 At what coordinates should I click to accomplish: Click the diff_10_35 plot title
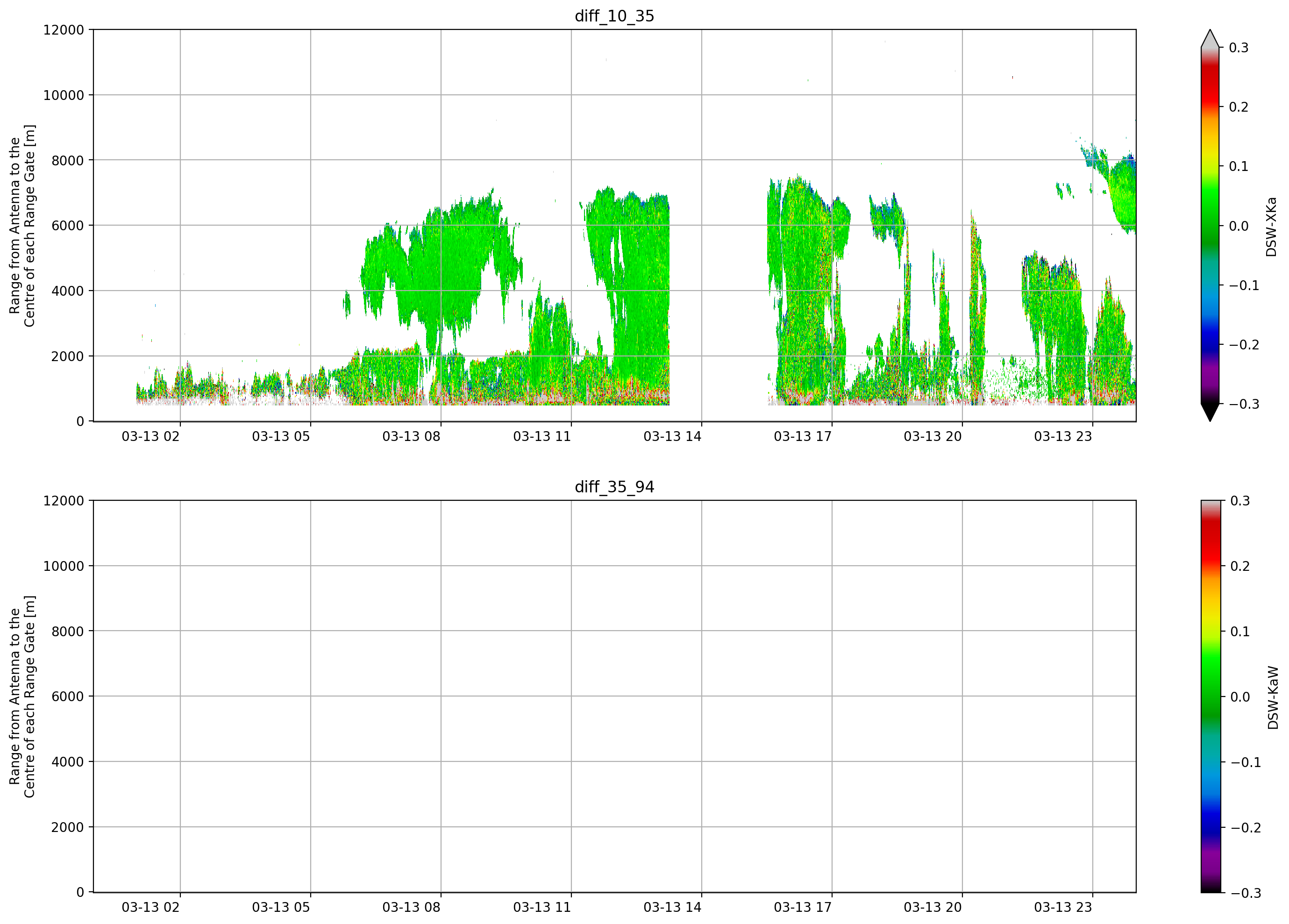(614, 16)
